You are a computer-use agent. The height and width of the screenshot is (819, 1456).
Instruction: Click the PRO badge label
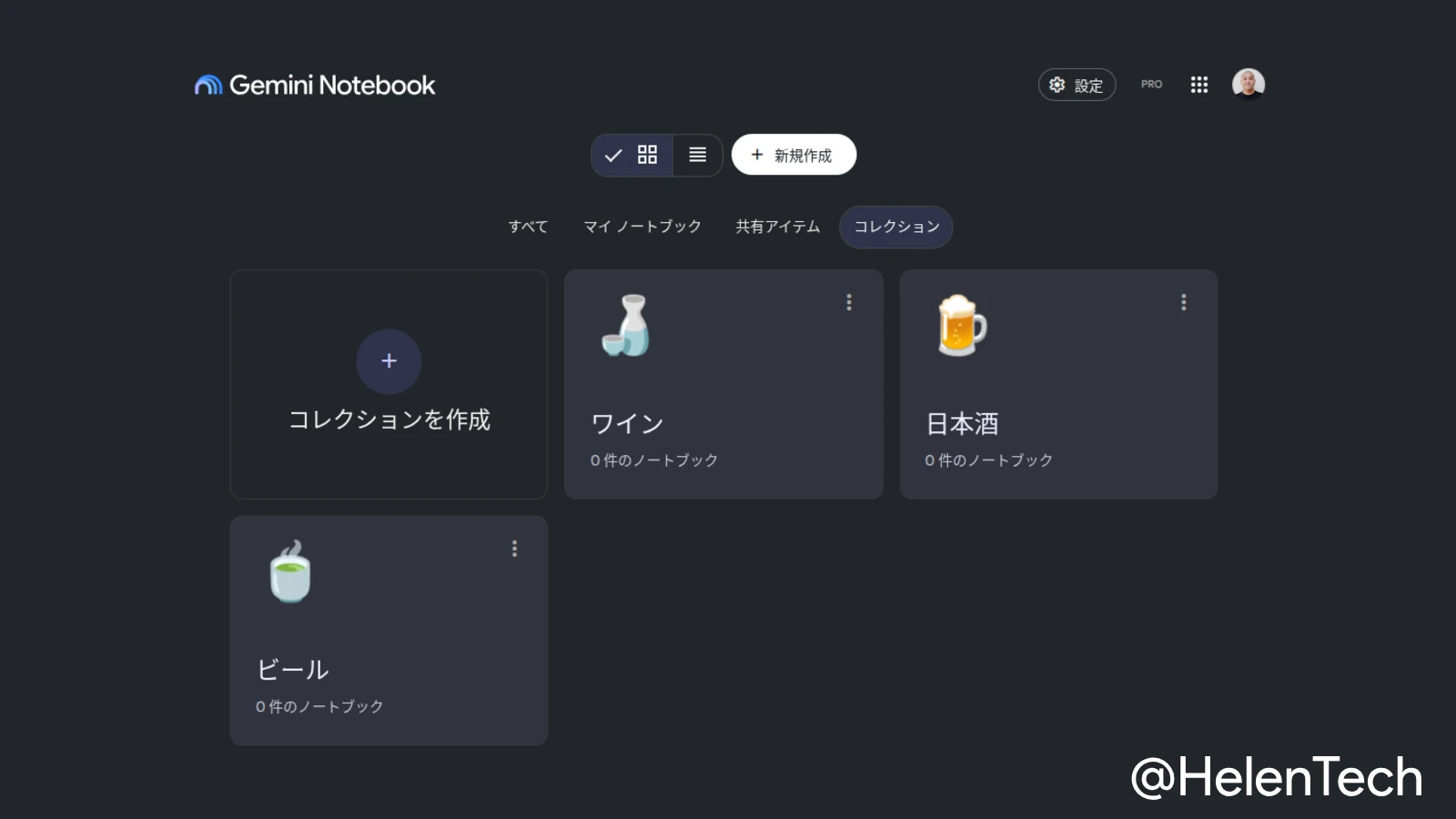pyautogui.click(x=1151, y=85)
